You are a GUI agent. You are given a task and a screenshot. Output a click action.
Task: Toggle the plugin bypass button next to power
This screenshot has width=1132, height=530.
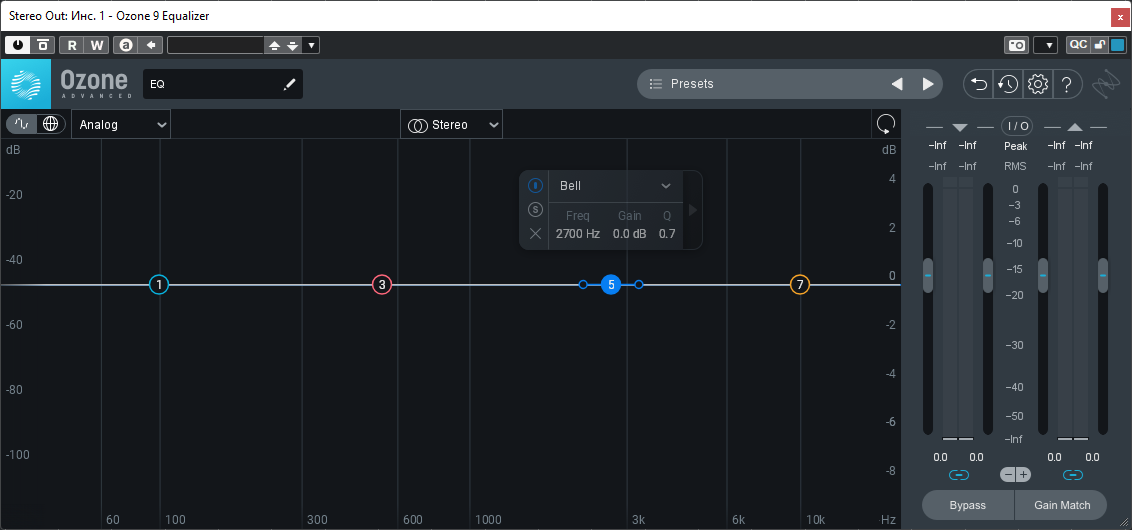click(x=43, y=45)
